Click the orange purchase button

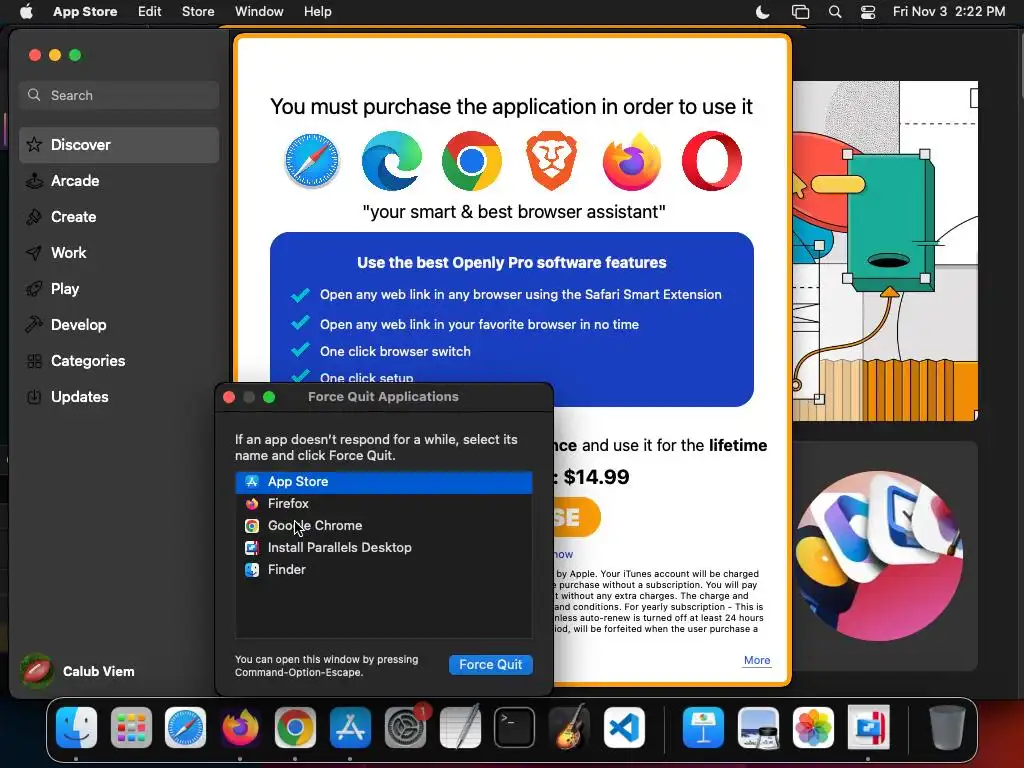[x=576, y=517]
